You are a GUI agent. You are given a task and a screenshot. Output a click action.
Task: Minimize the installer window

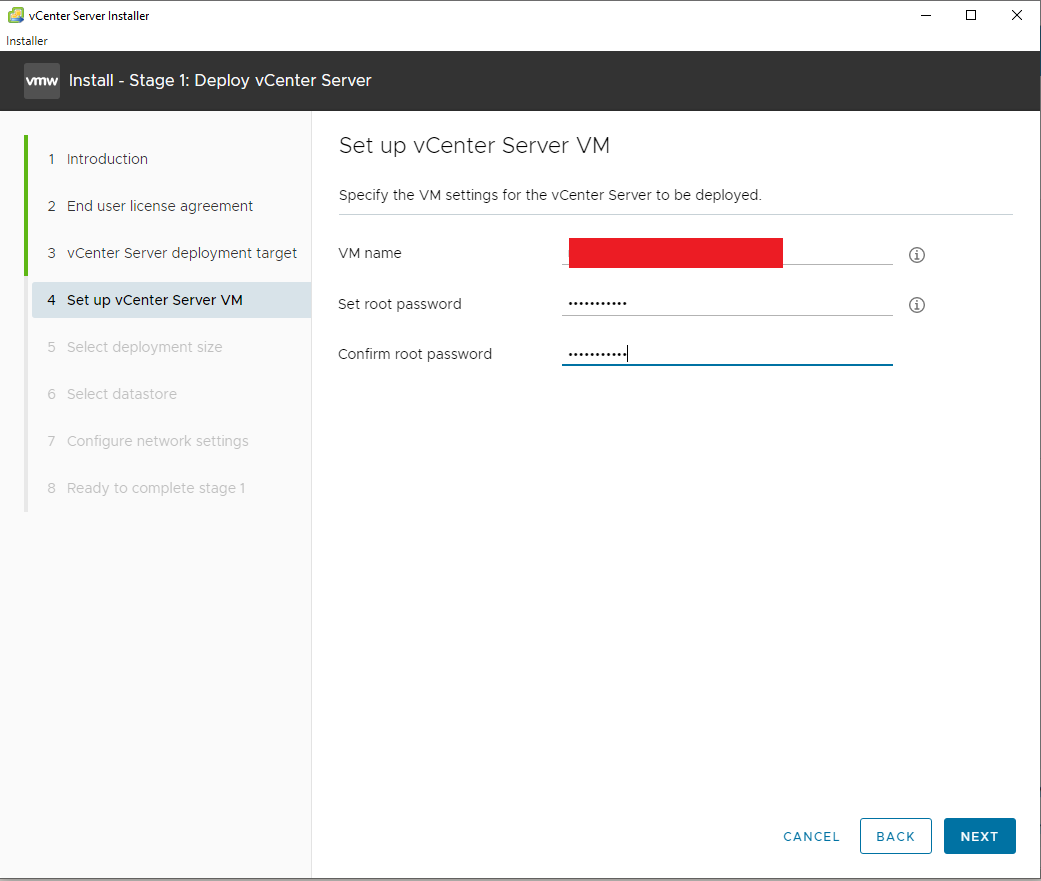(925, 15)
